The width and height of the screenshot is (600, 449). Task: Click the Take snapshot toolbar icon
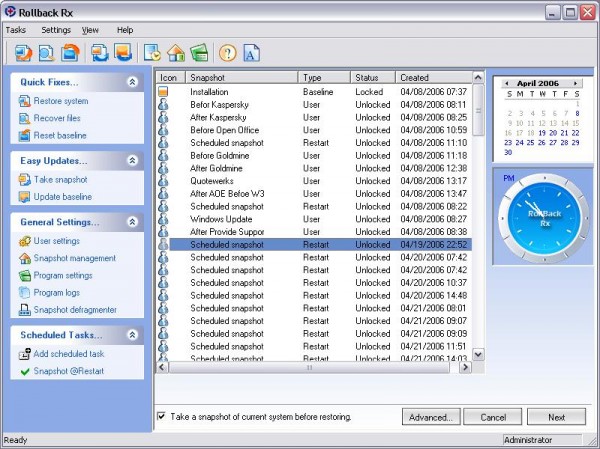tap(101, 53)
